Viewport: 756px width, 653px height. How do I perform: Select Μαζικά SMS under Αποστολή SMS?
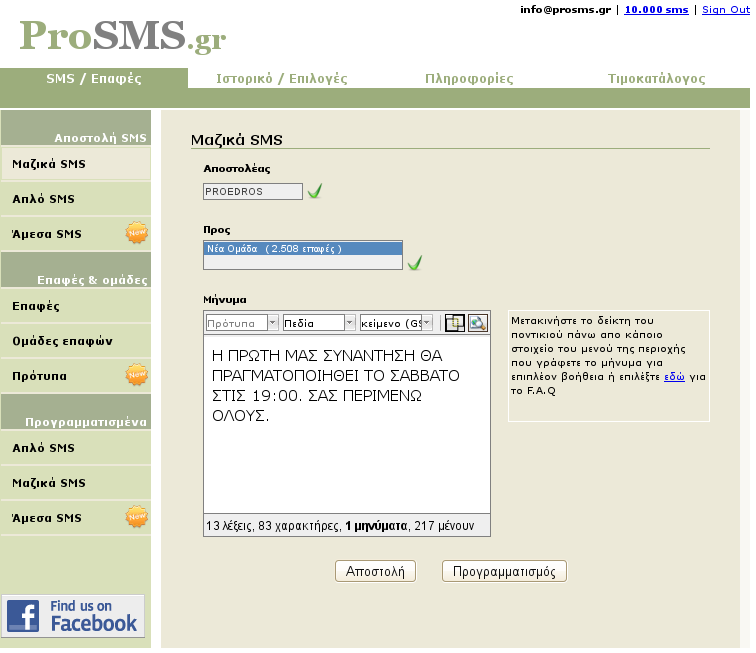pyautogui.click(x=76, y=164)
